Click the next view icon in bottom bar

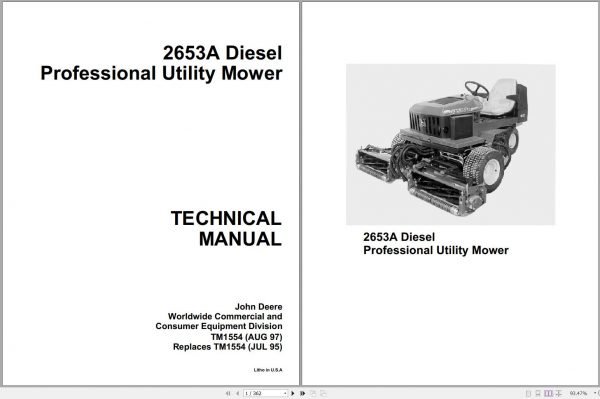323,393
